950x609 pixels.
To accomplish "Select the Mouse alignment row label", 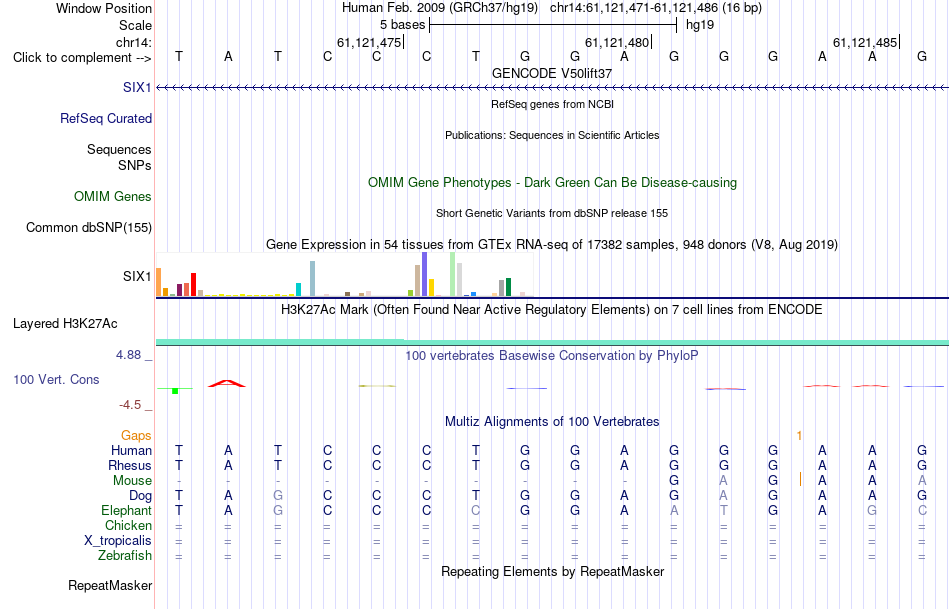I will point(132,481).
